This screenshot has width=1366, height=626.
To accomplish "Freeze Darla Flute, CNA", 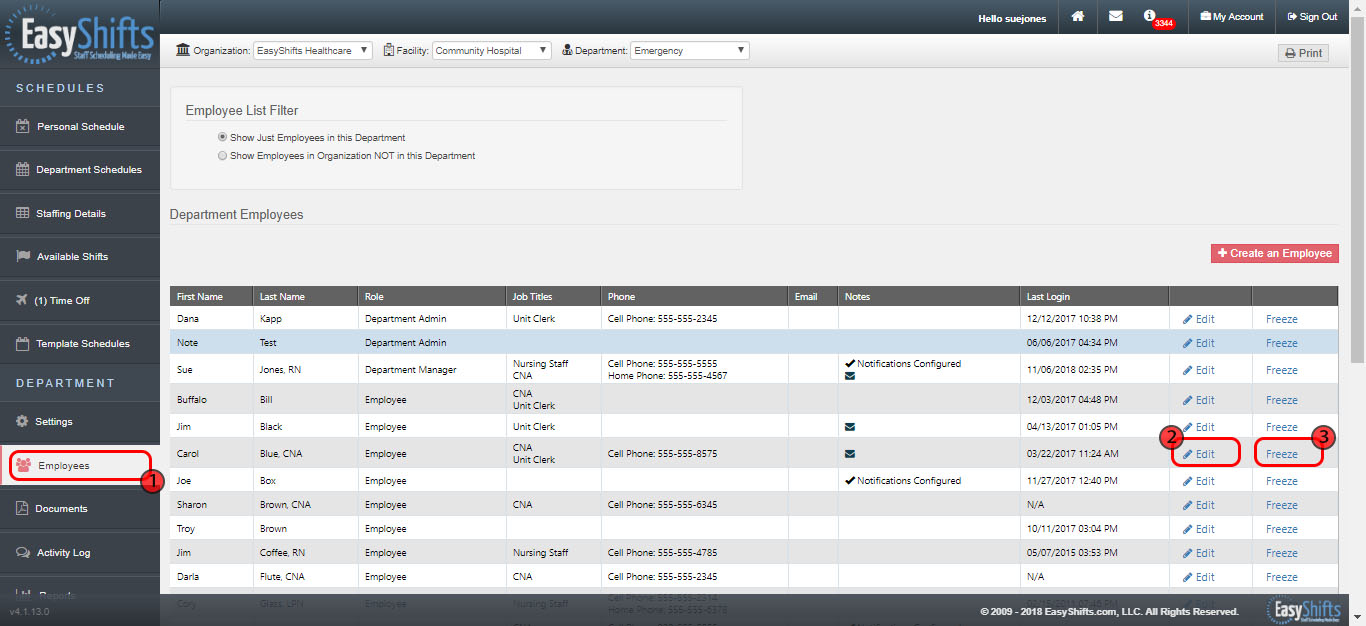I will (x=1282, y=577).
